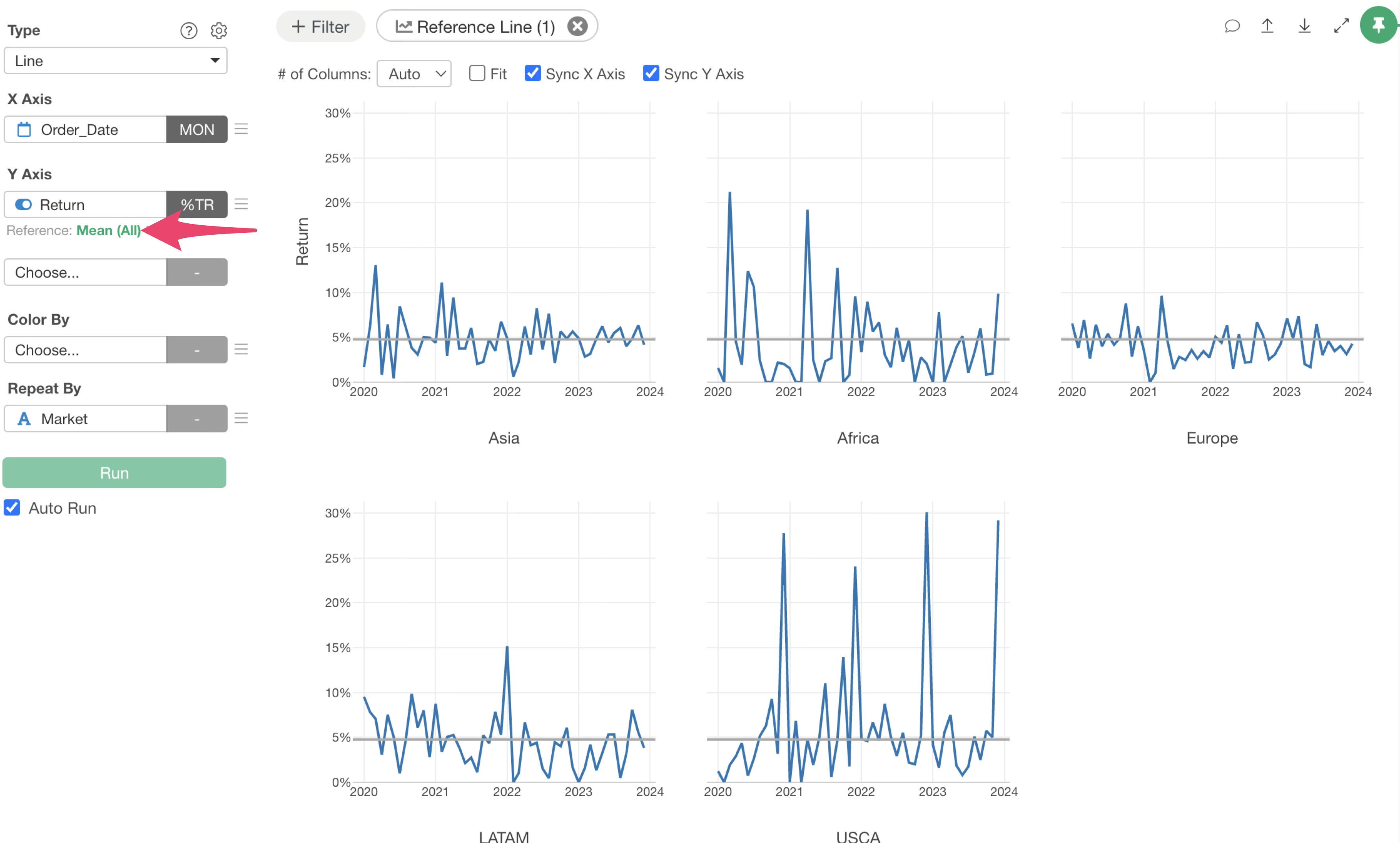Click the green pin button
Image resolution: width=1400 pixels, height=843 pixels.
1378,25
